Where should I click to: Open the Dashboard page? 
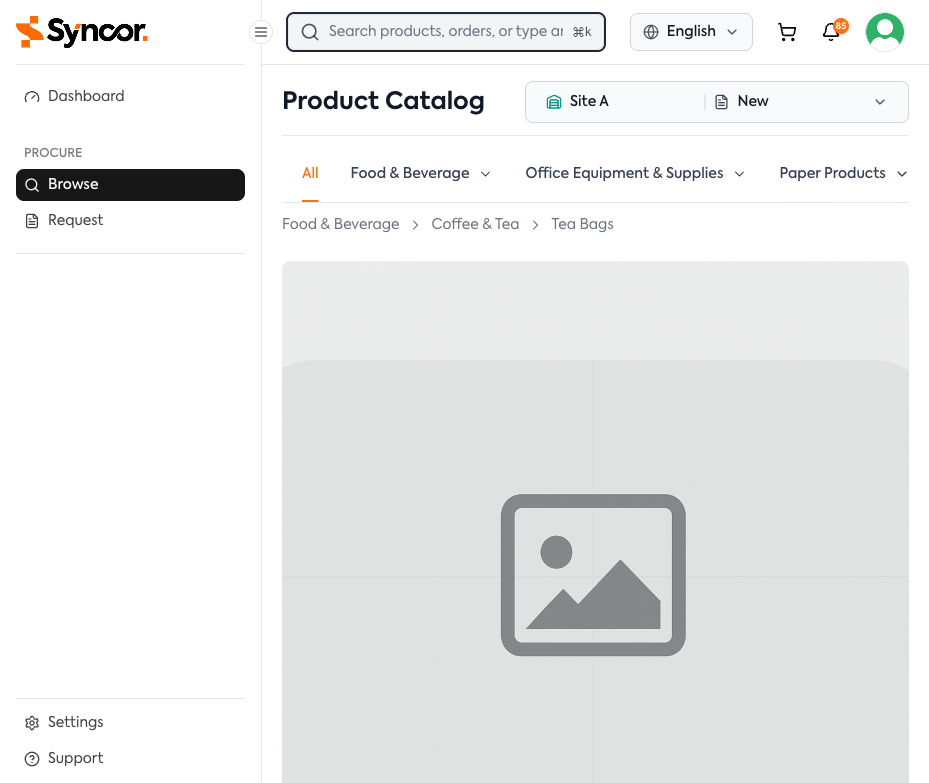click(x=85, y=96)
